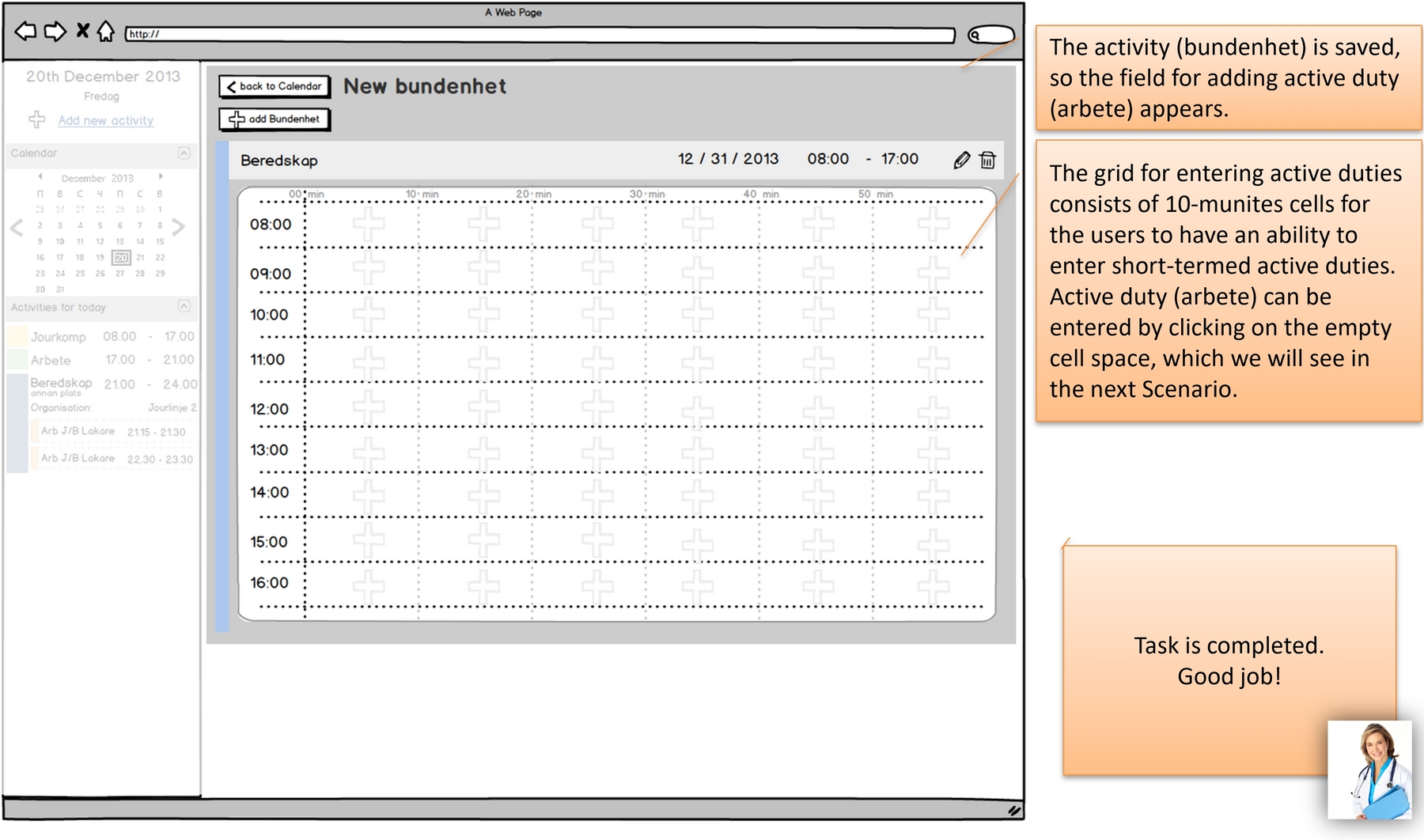The width and height of the screenshot is (1424, 840).
Task: Click the first plus cell in 08:00 row
Action: (x=369, y=225)
